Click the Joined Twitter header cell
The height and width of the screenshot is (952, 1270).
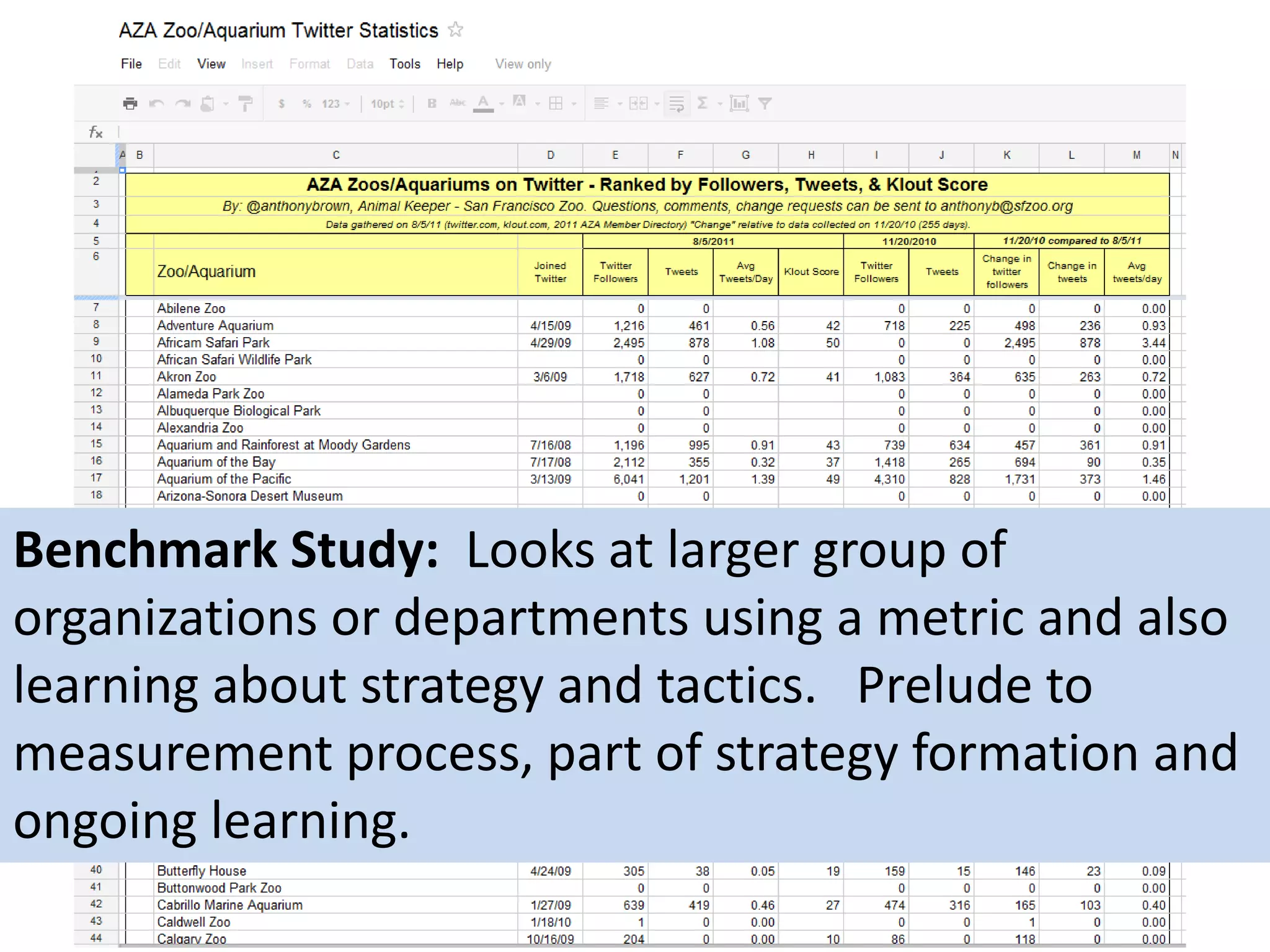550,271
